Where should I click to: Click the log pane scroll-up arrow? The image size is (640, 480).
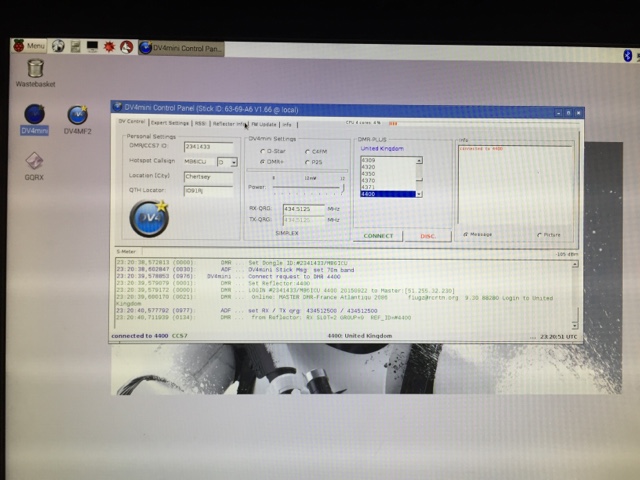pyautogui.click(x=575, y=264)
